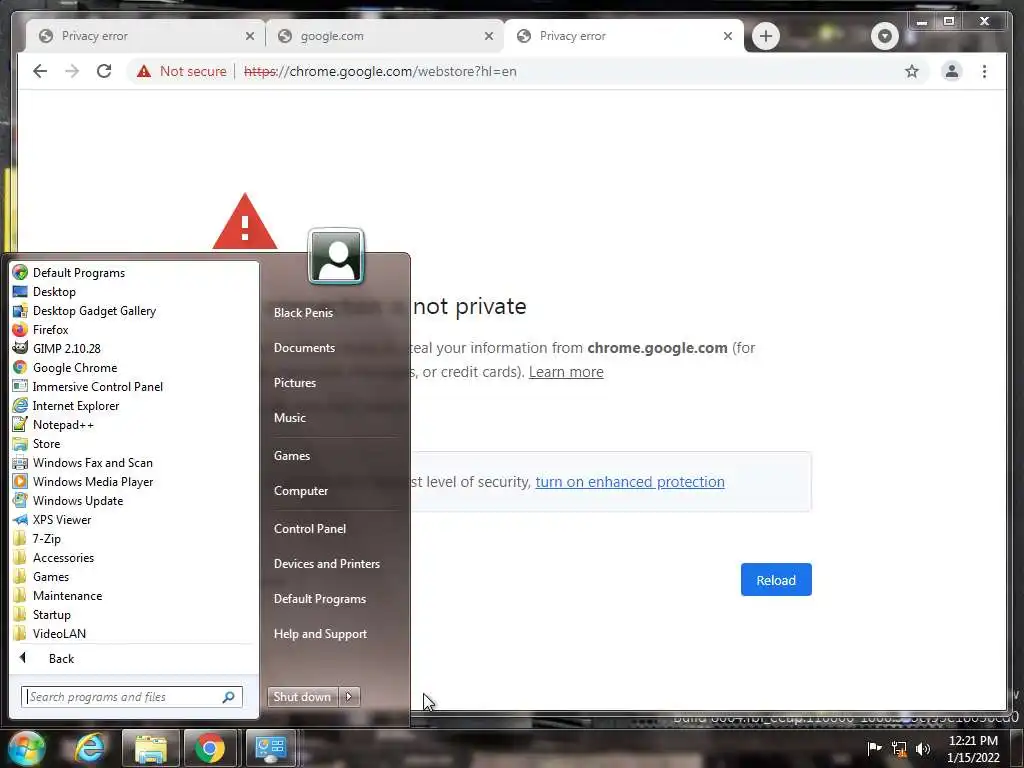Open the personal user folder link
The image size is (1024, 768).
coord(303,313)
